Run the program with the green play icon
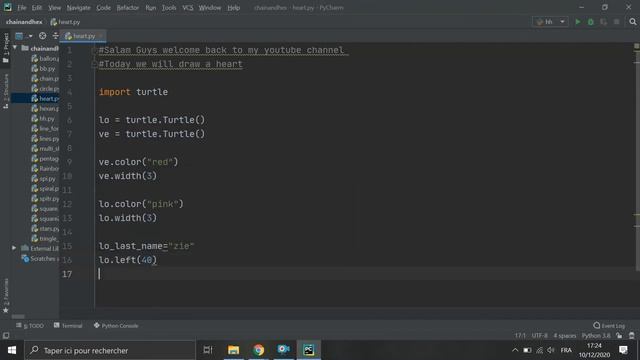 click(578, 22)
